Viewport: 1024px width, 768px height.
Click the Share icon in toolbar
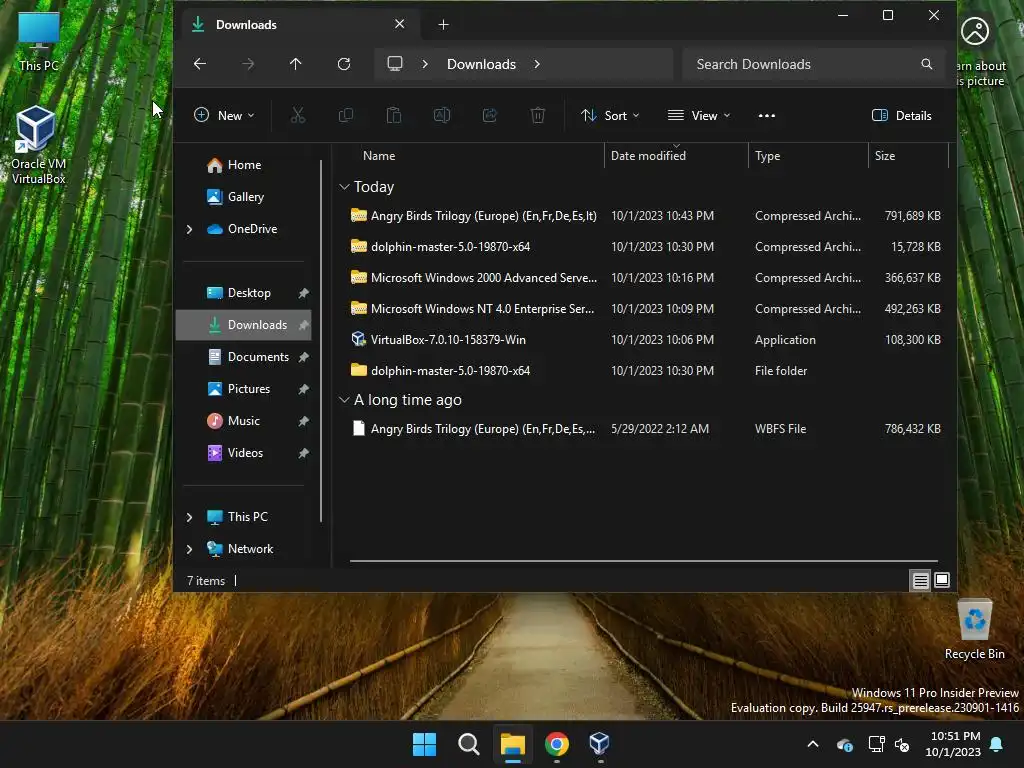click(x=490, y=116)
